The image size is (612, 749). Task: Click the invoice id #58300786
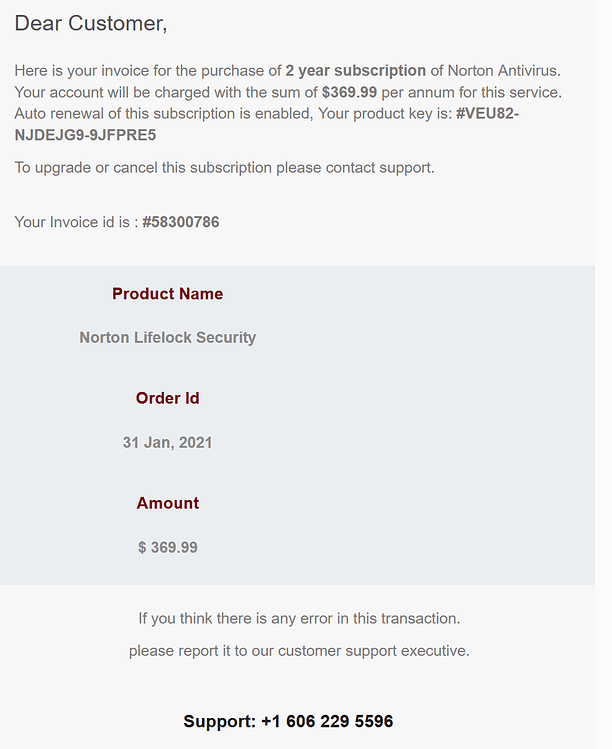181,222
